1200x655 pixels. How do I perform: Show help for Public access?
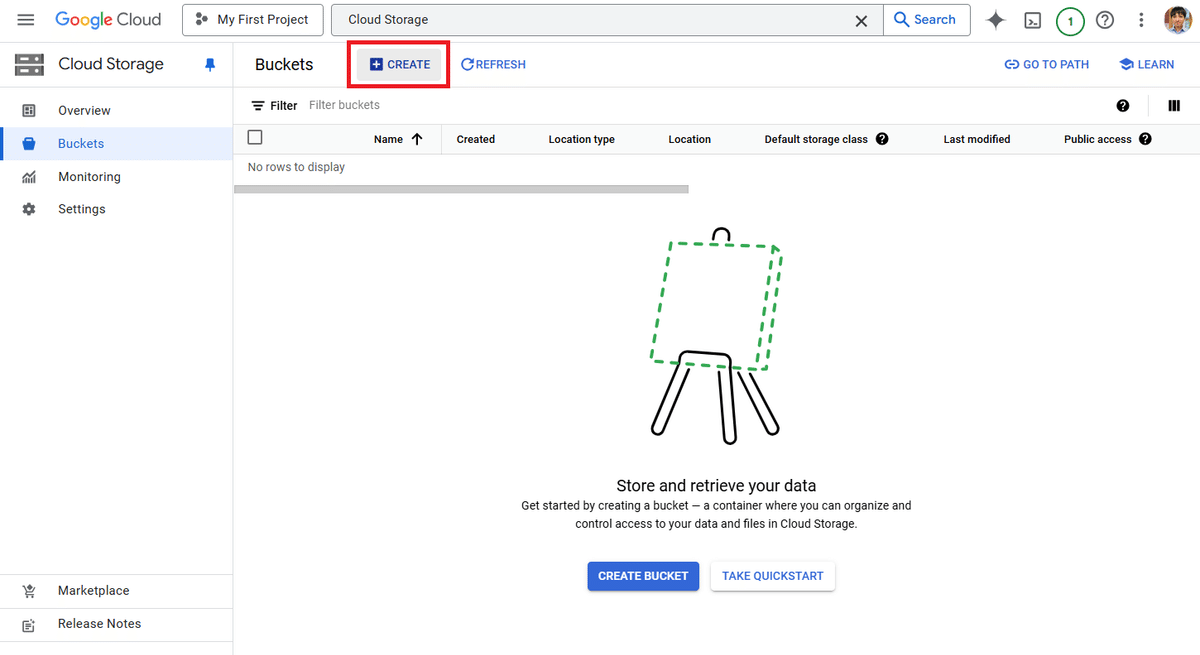coord(1145,139)
